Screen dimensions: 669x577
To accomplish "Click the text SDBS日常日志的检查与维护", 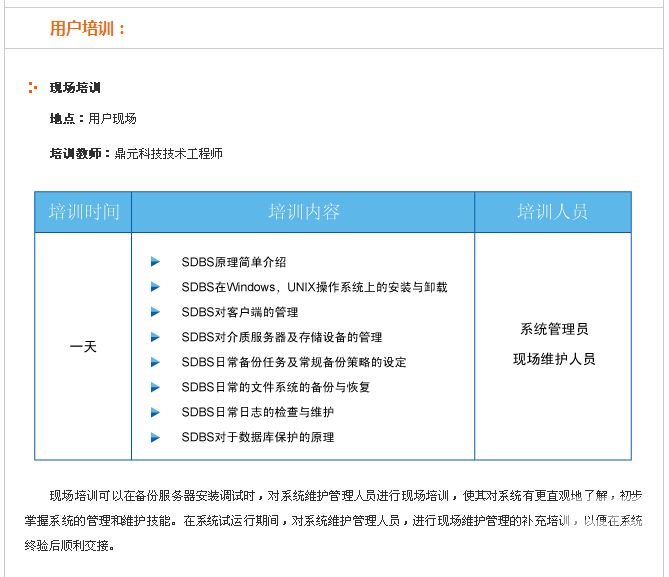I will pos(258,412).
